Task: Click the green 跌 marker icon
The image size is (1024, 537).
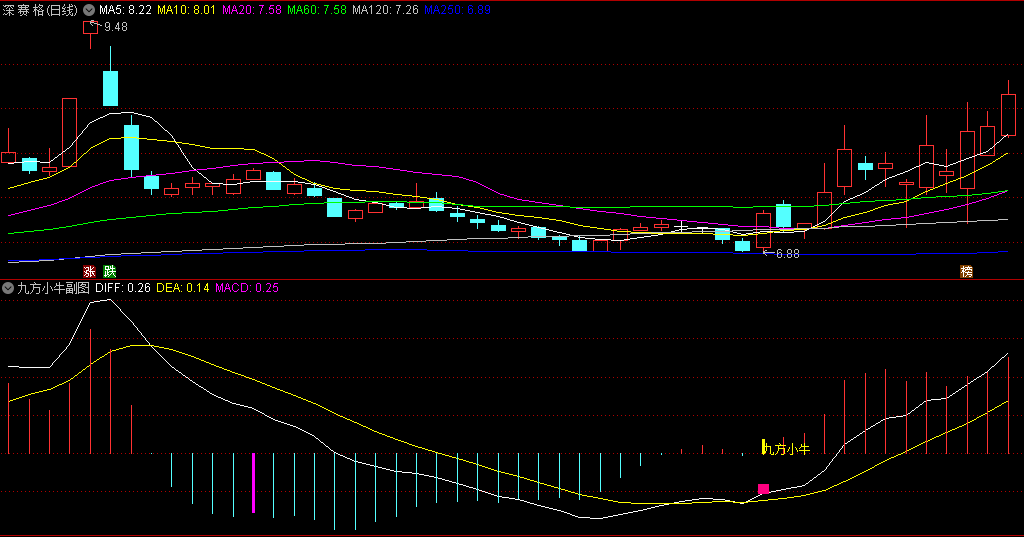Action: click(x=109, y=271)
